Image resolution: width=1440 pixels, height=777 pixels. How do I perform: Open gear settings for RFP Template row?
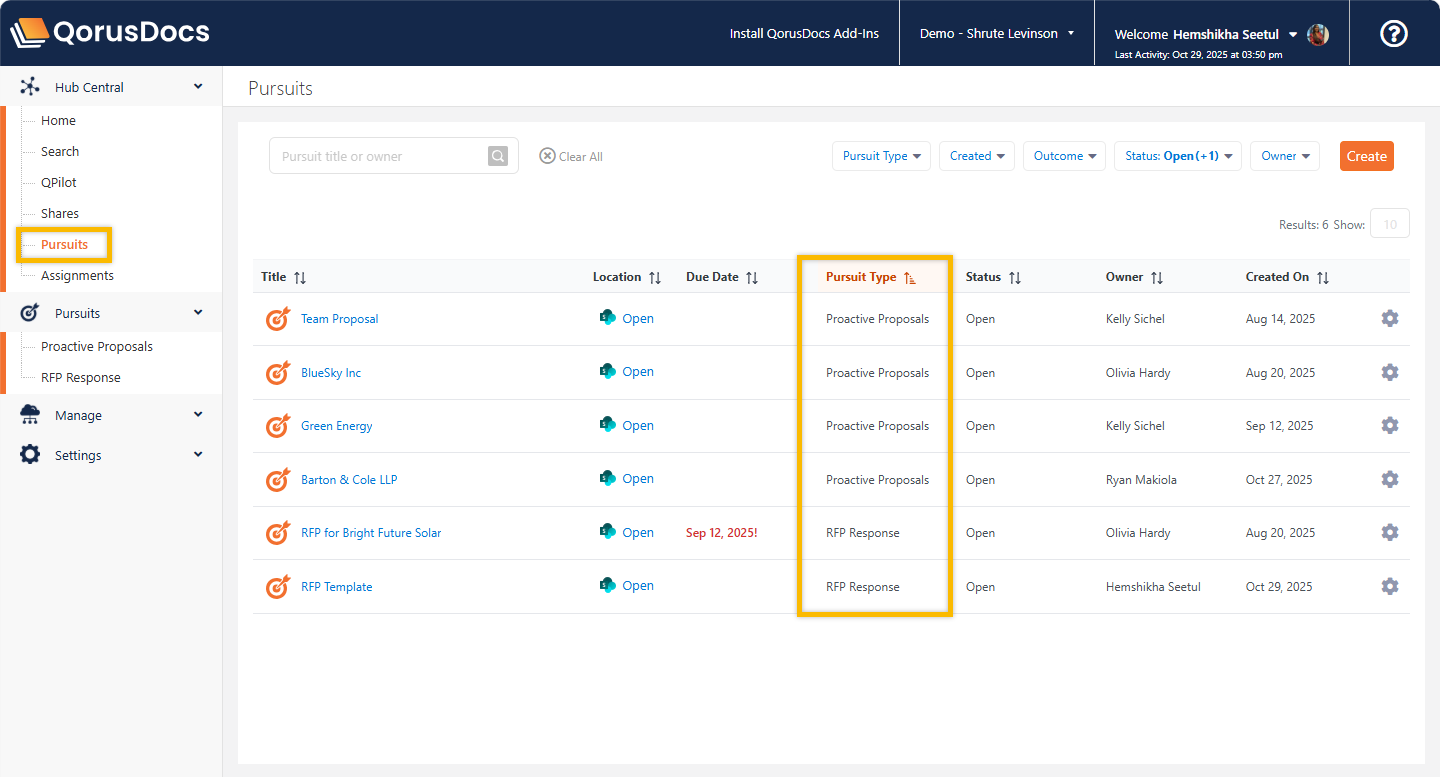(x=1389, y=587)
